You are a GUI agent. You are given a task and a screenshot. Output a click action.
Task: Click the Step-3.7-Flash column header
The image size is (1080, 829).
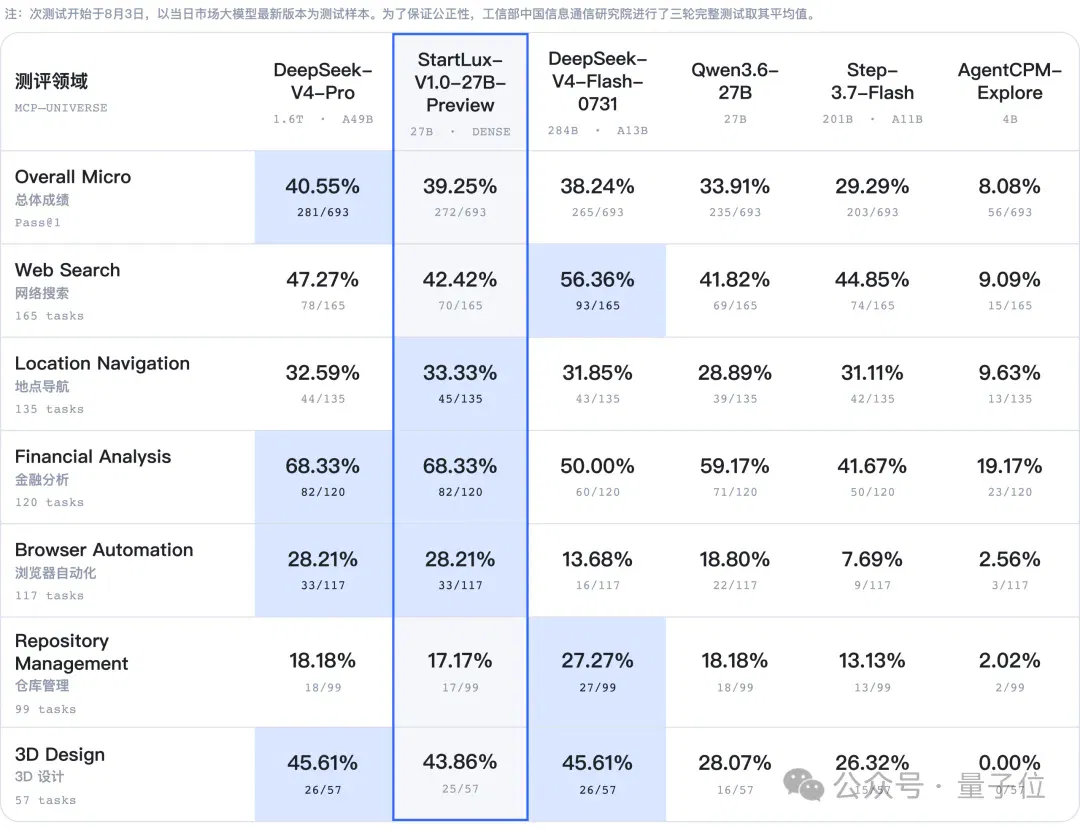pyautogui.click(x=872, y=93)
